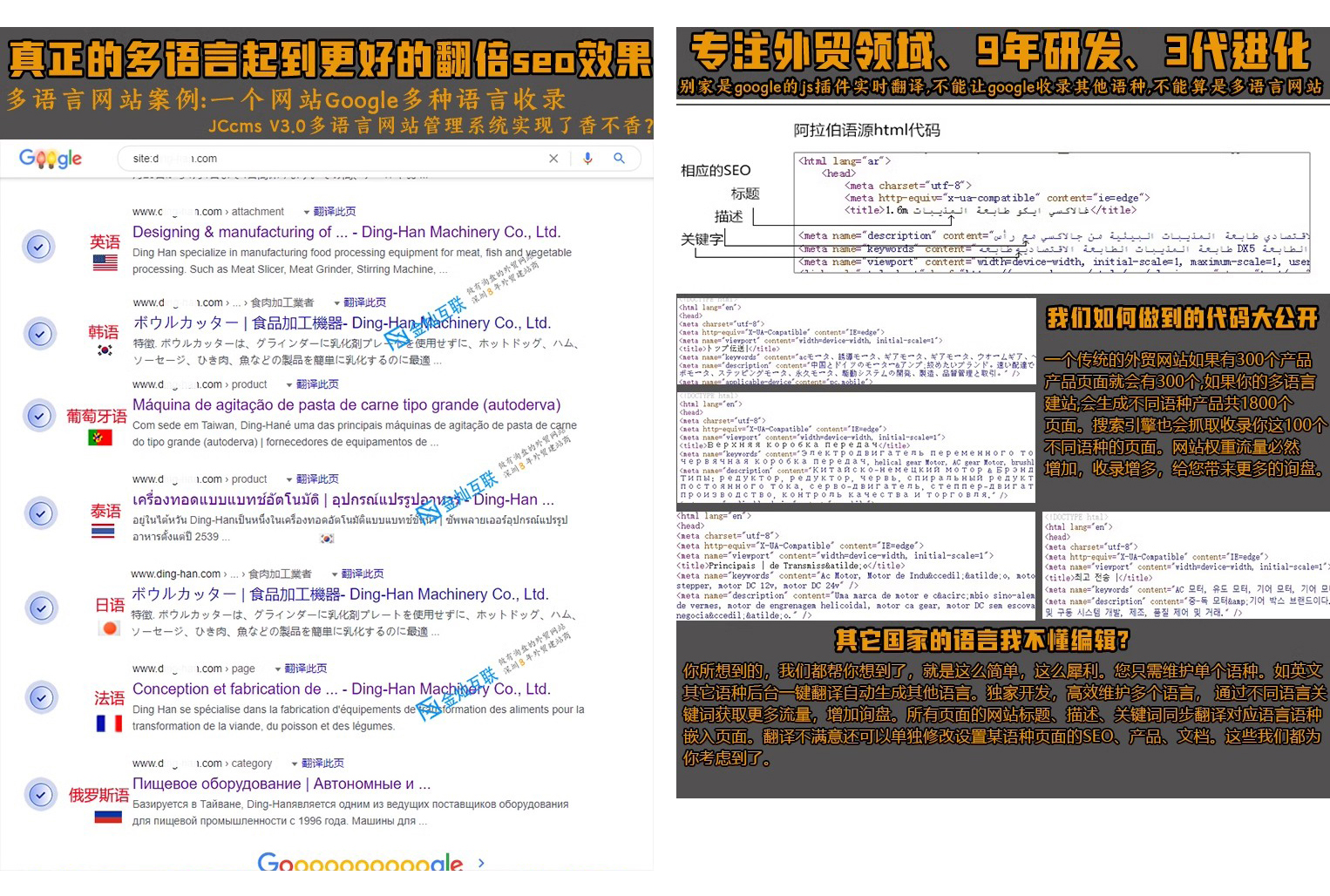1330x896 pixels.
Task: Open the 'Conception et fabrication de ...' result
Action: [x=341, y=689]
